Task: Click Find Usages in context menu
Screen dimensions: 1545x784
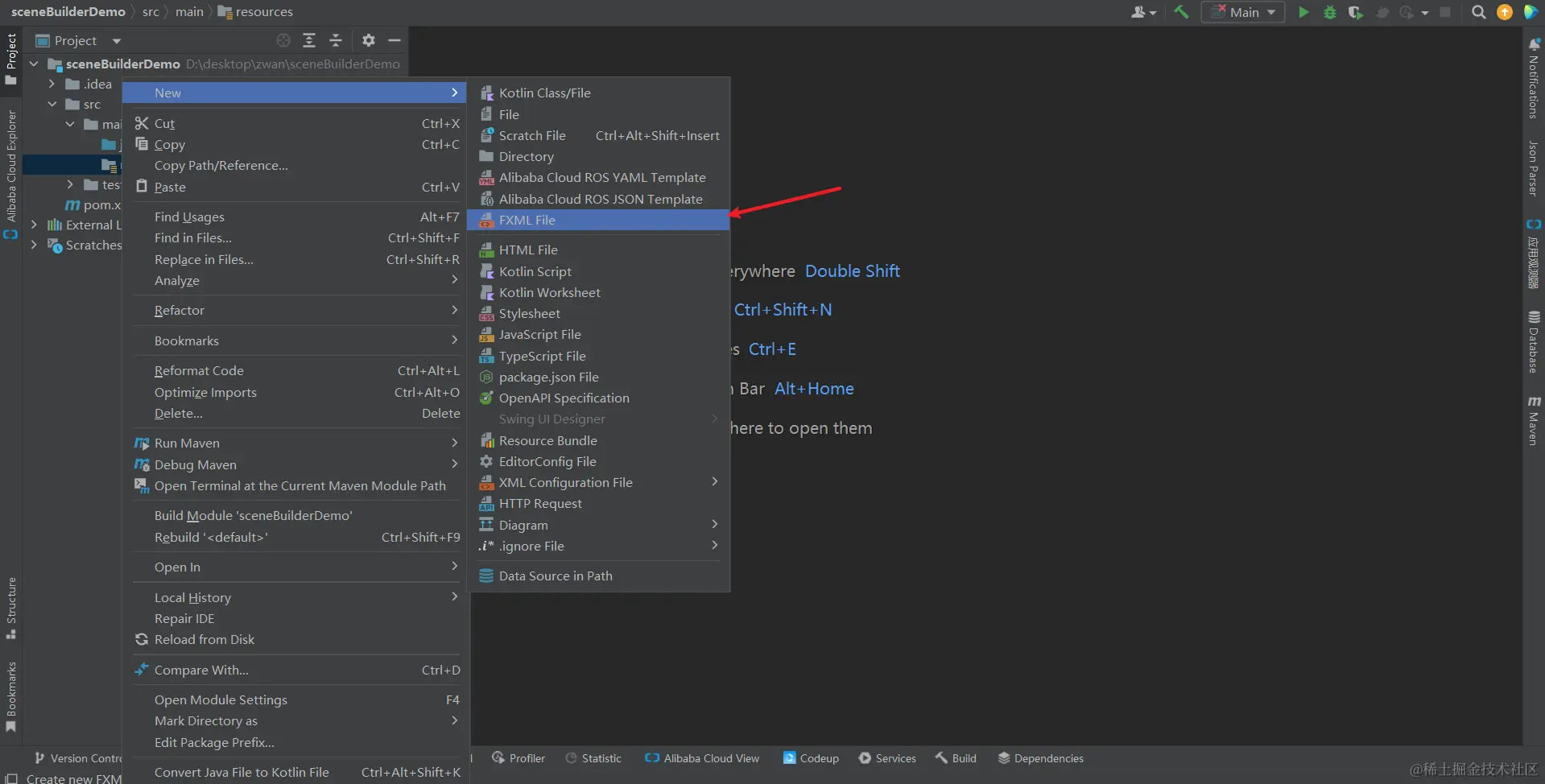Action: [x=296, y=217]
